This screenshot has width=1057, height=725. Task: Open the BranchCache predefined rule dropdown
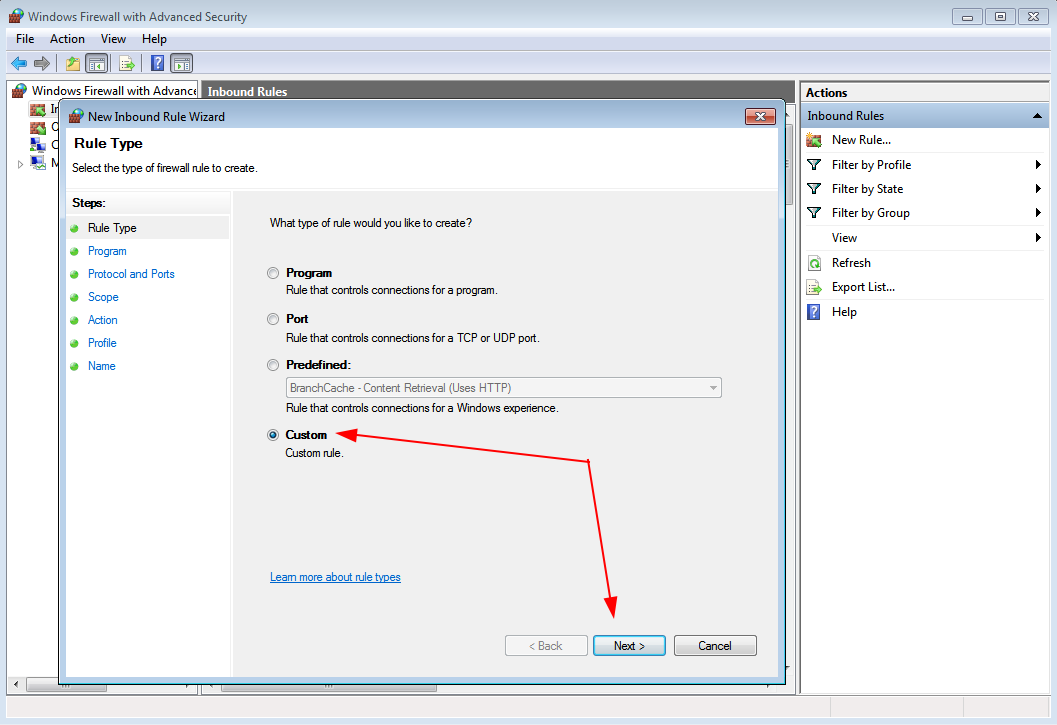pos(713,388)
